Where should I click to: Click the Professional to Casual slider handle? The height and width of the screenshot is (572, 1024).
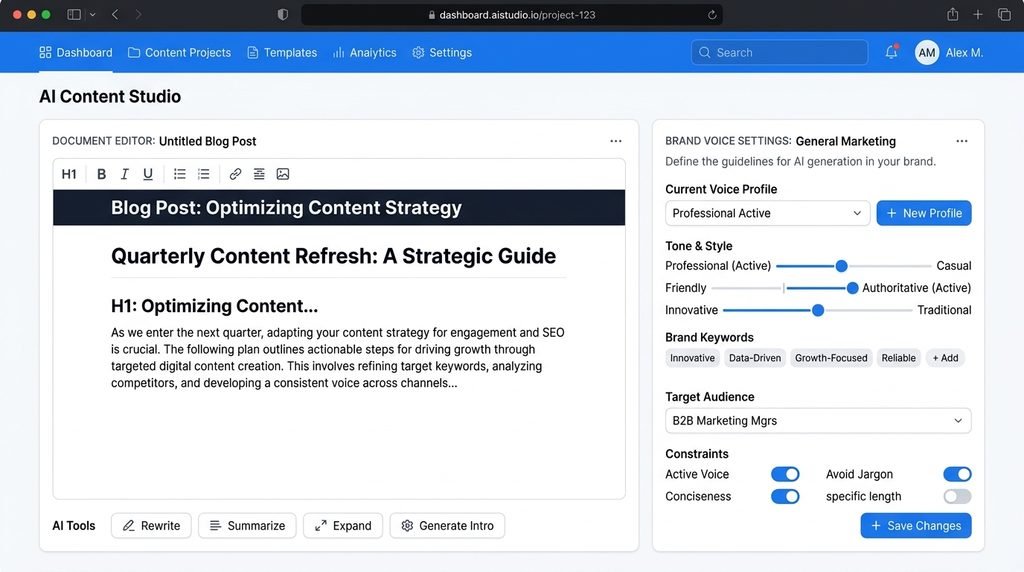841,266
